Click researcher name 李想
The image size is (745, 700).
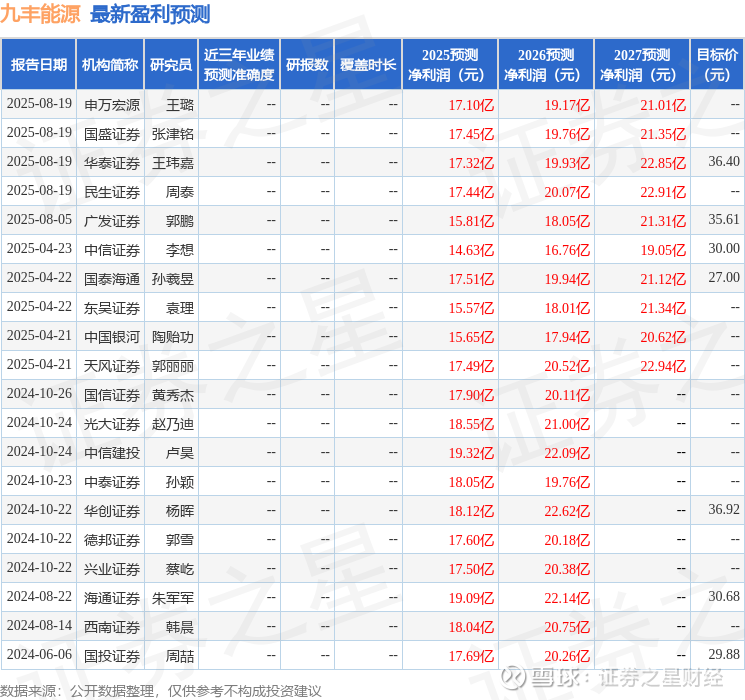180,250
